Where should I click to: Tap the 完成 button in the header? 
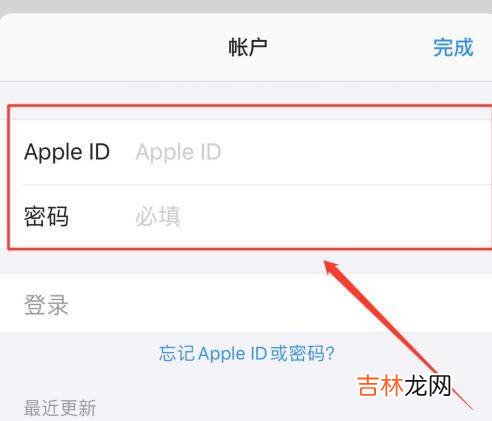[453, 47]
